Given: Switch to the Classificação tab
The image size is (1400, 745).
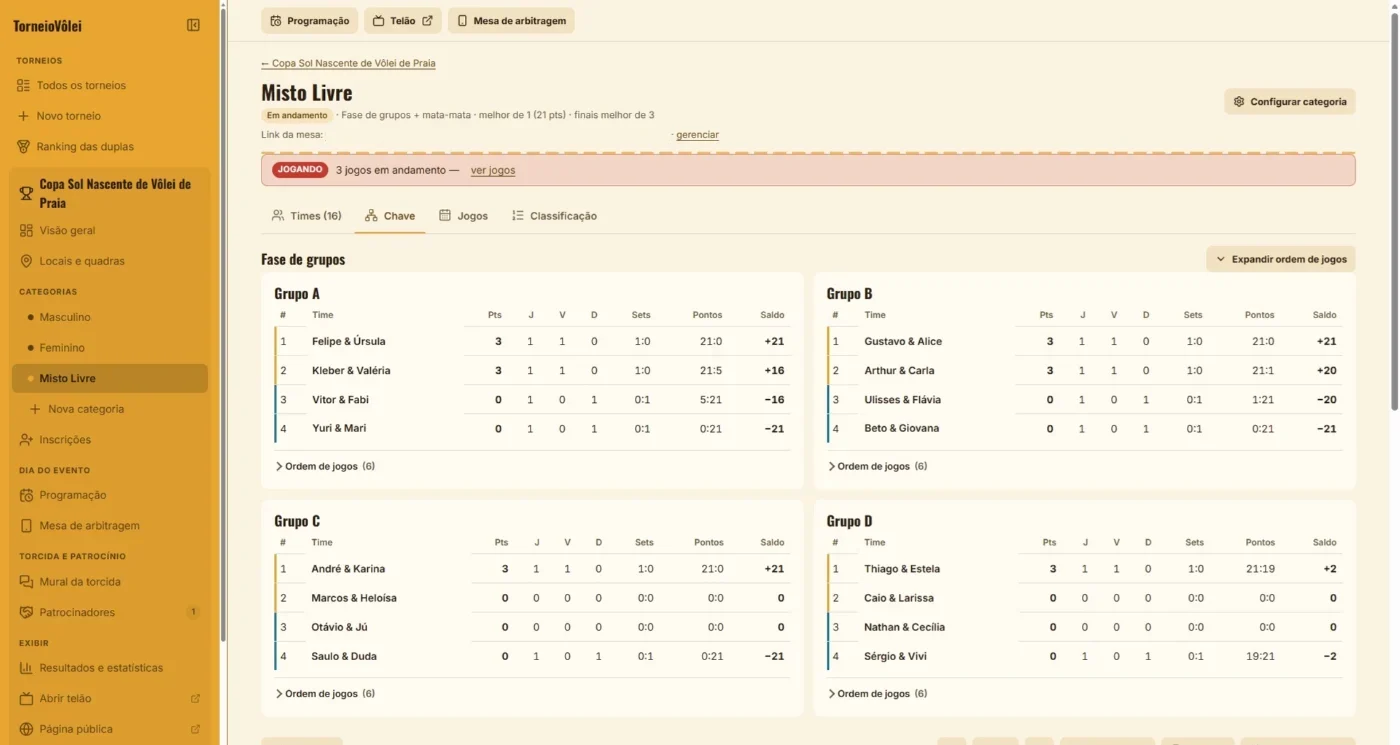Looking at the screenshot, I should coord(554,216).
